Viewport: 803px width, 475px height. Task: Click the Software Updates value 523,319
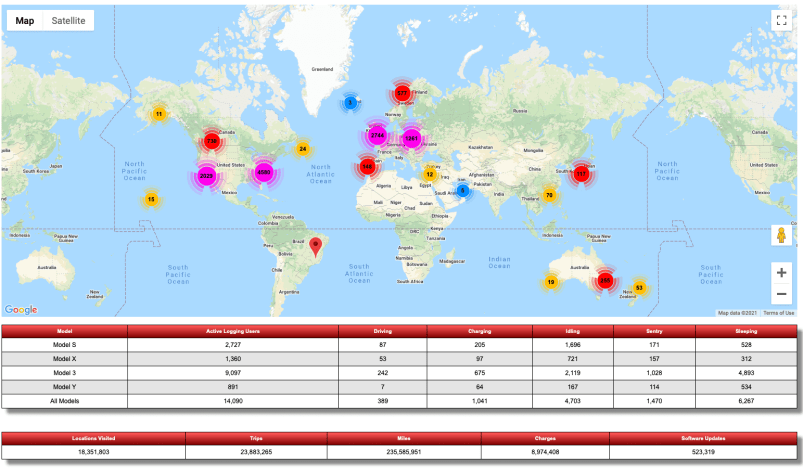pos(703,452)
